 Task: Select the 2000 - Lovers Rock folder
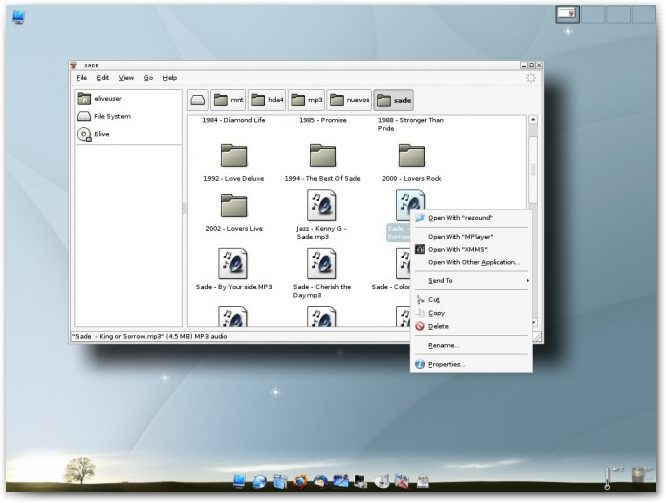411,156
